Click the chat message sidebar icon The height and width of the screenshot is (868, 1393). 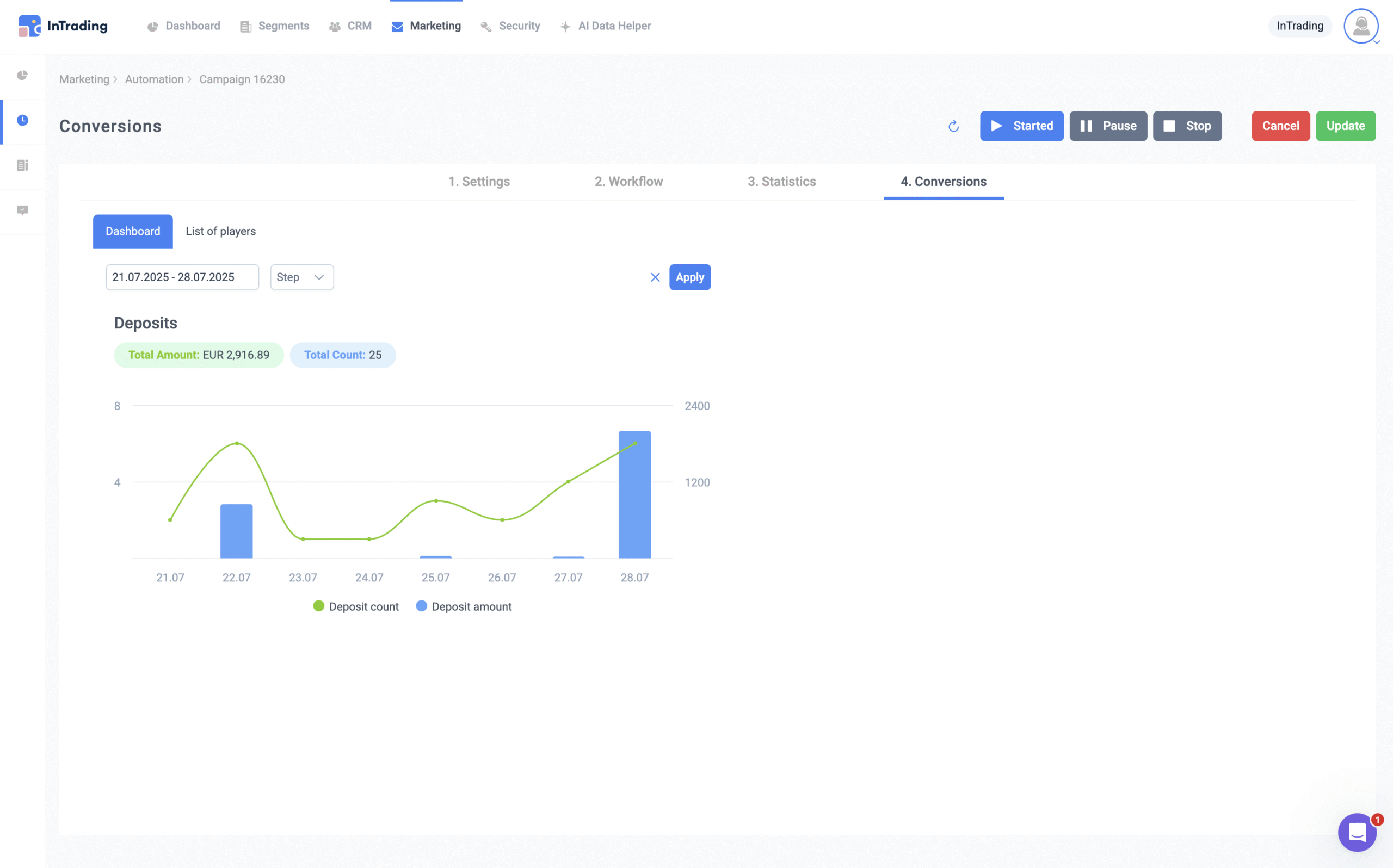22,210
